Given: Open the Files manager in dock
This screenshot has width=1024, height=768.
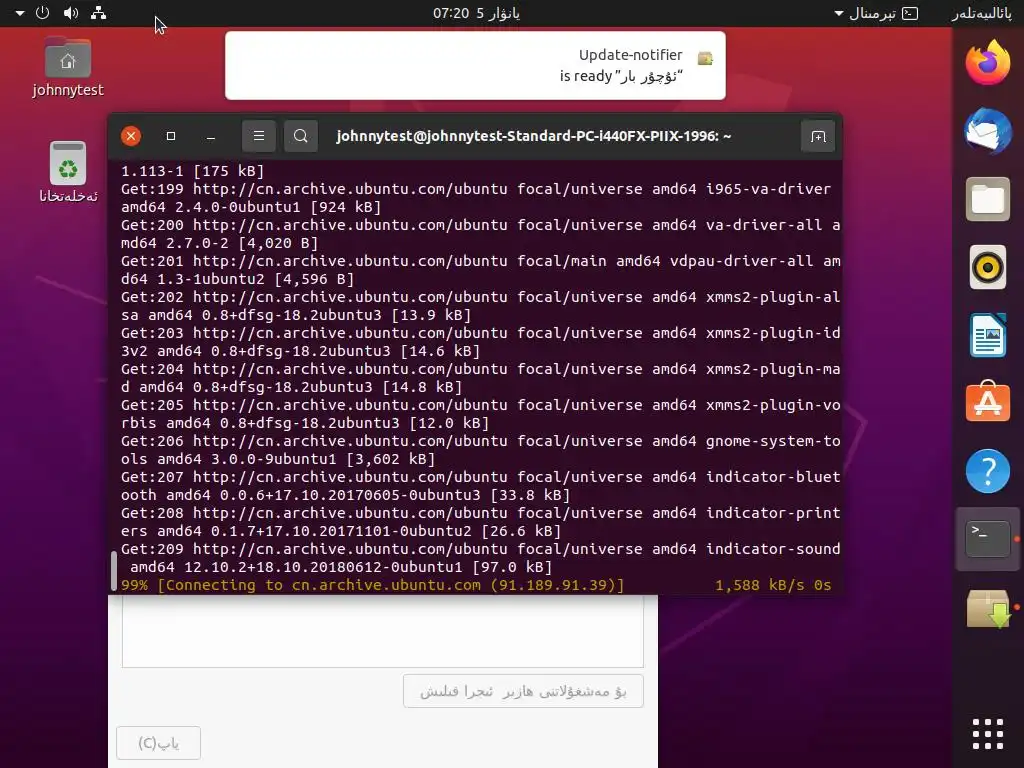Looking at the screenshot, I should point(987,199).
